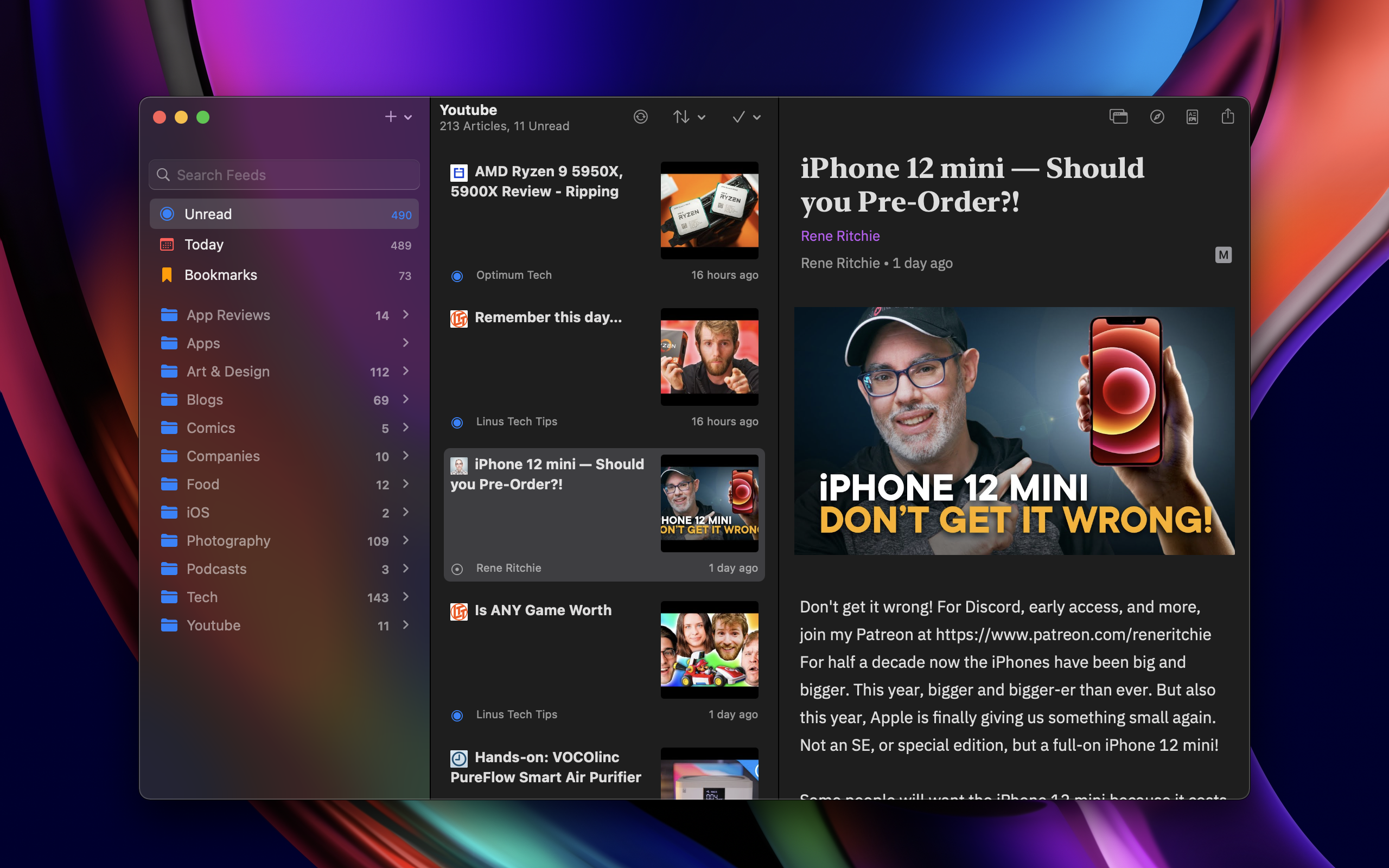Open the Comics folder
Viewport: 1389px width, 868px height.
284,427
